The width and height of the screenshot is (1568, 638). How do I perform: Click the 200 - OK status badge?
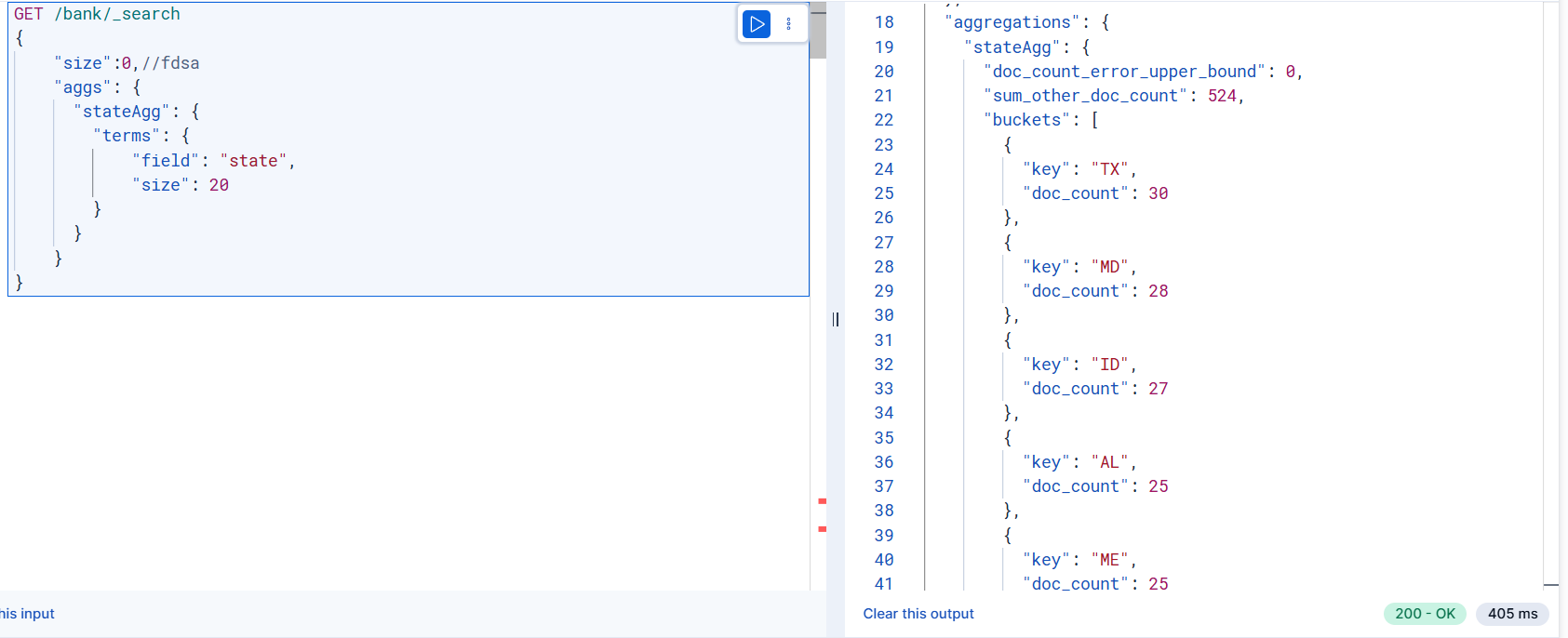tap(1425, 614)
